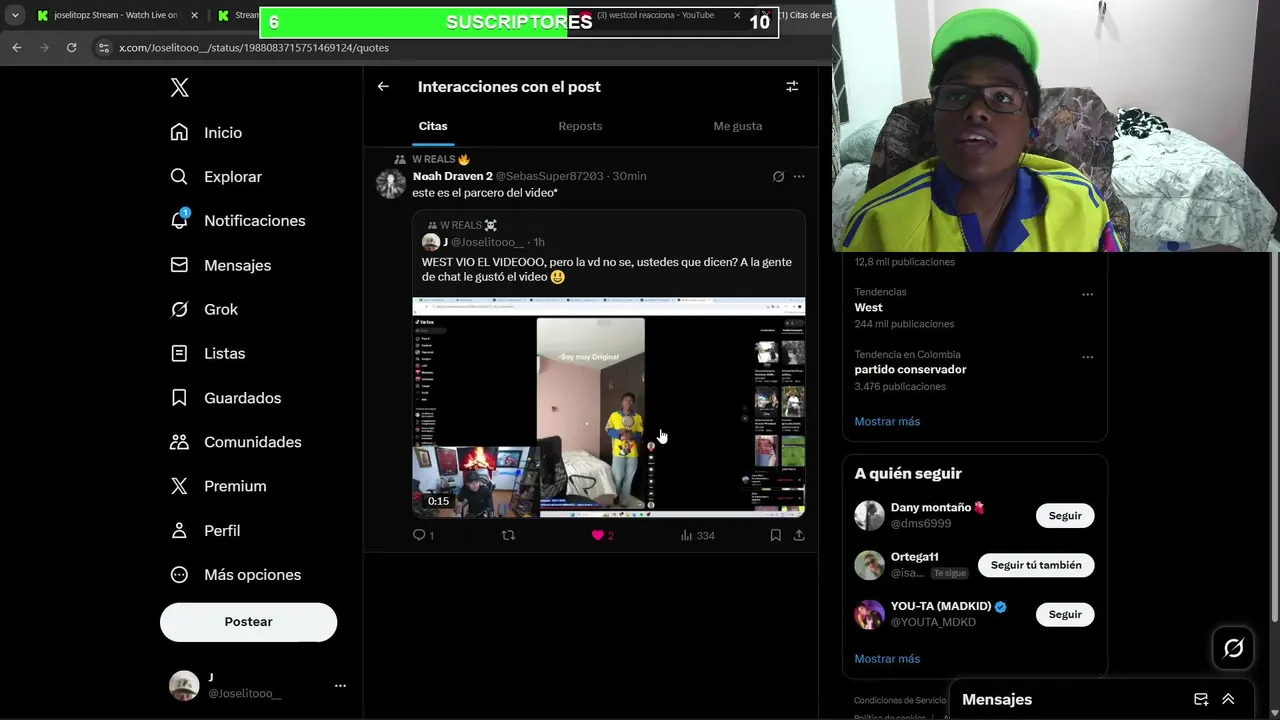This screenshot has height=720, width=1280.
Task: Open Grok in sidebar
Action: (x=204, y=310)
